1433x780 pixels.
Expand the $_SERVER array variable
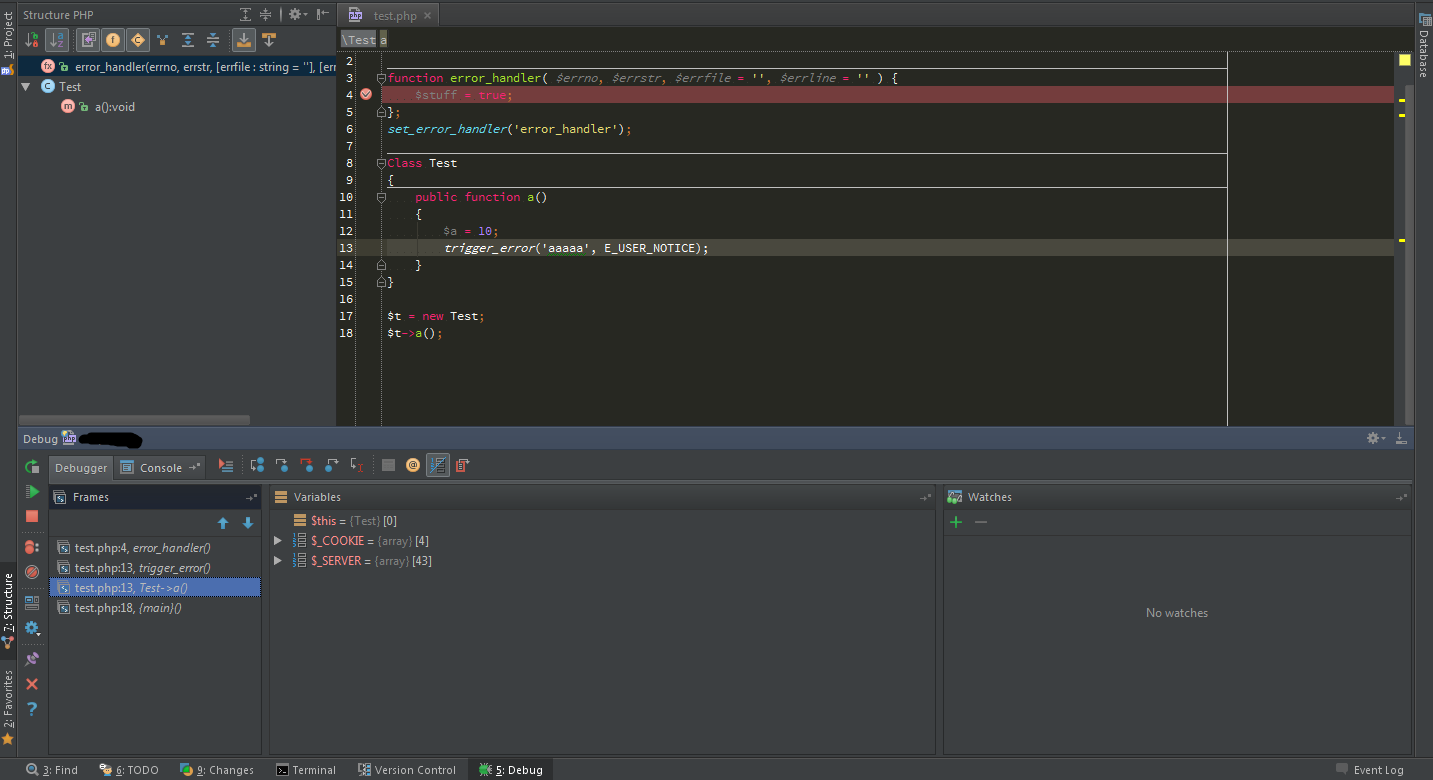pos(278,561)
